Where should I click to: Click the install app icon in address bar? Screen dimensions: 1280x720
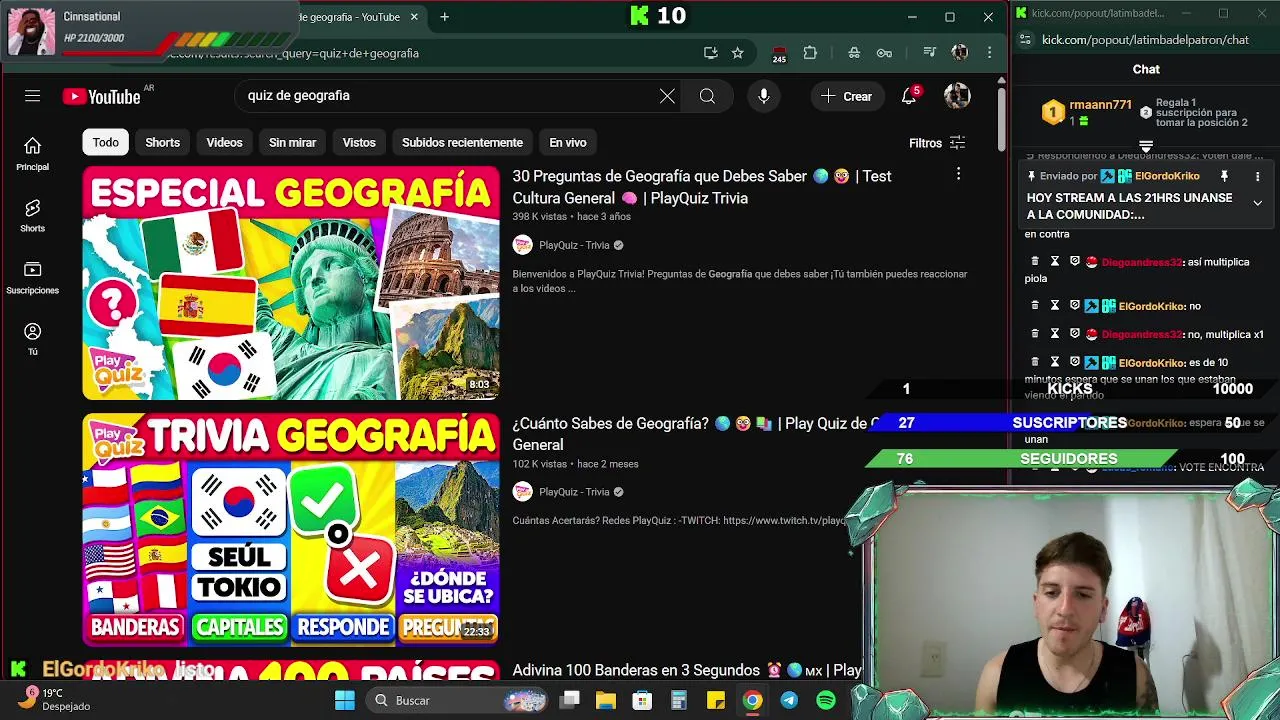pyautogui.click(x=710, y=53)
